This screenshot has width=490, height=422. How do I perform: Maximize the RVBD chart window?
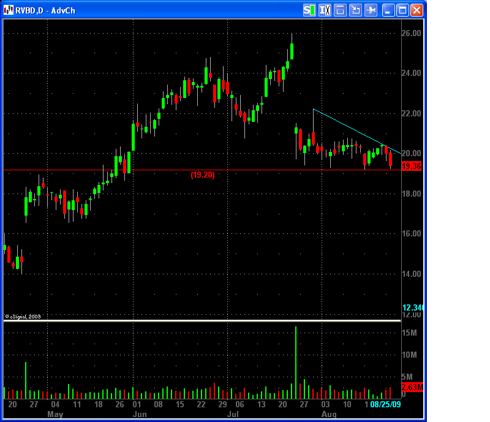click(402, 10)
